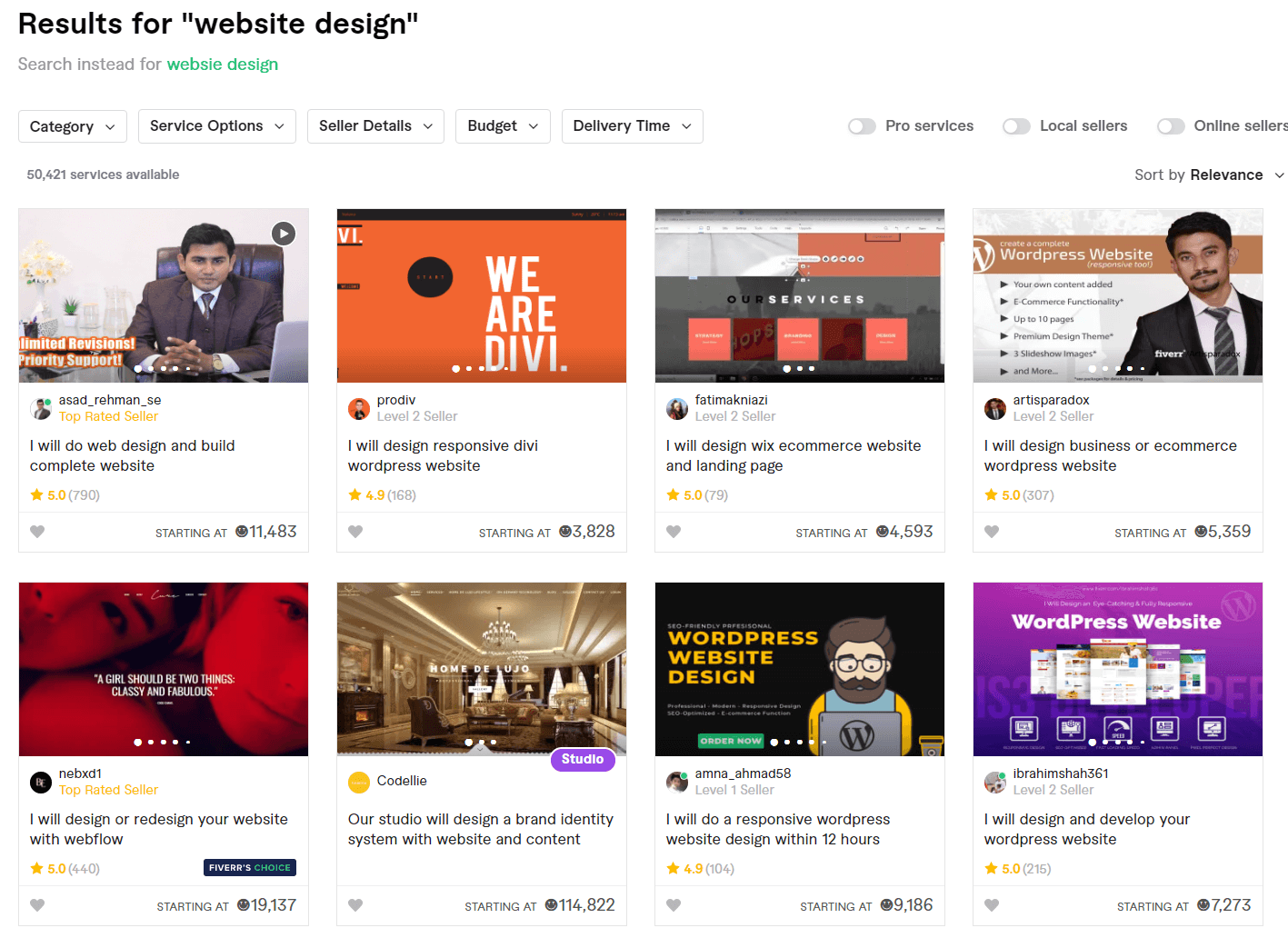
Task: Visit the artisparadox seller name
Action: click(x=1052, y=400)
